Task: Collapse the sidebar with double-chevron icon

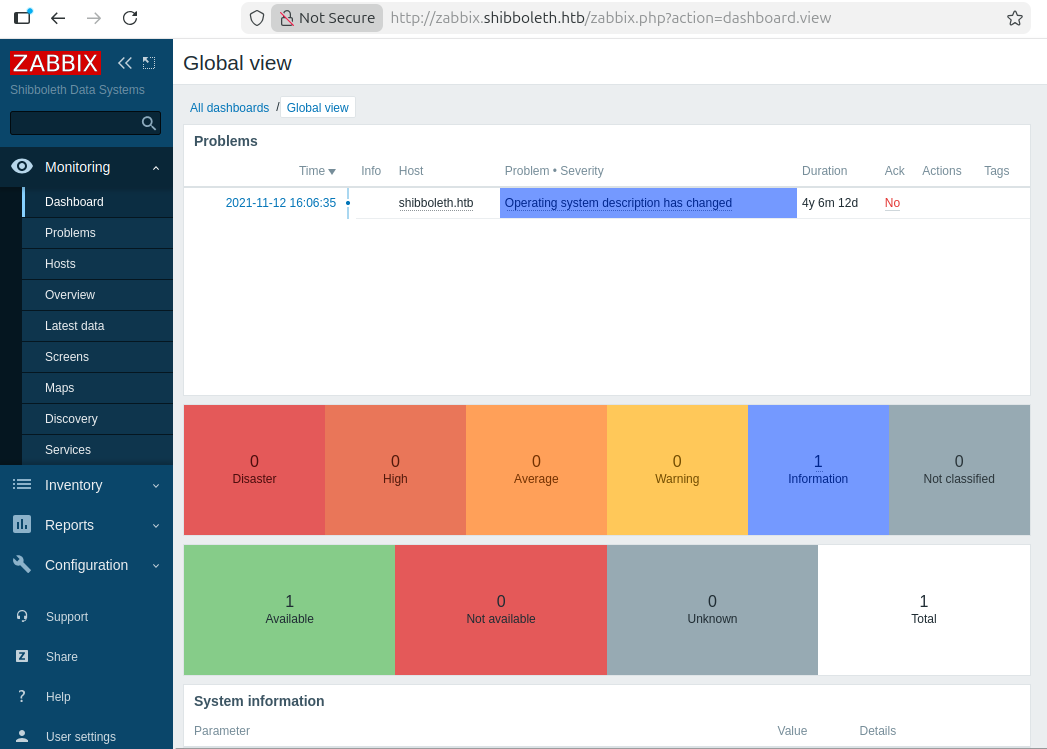Action: point(125,63)
